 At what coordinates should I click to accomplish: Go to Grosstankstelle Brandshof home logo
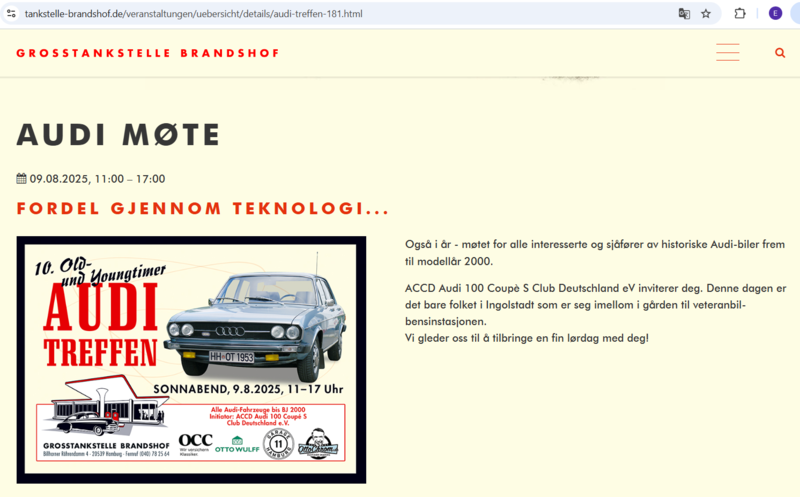pos(148,53)
